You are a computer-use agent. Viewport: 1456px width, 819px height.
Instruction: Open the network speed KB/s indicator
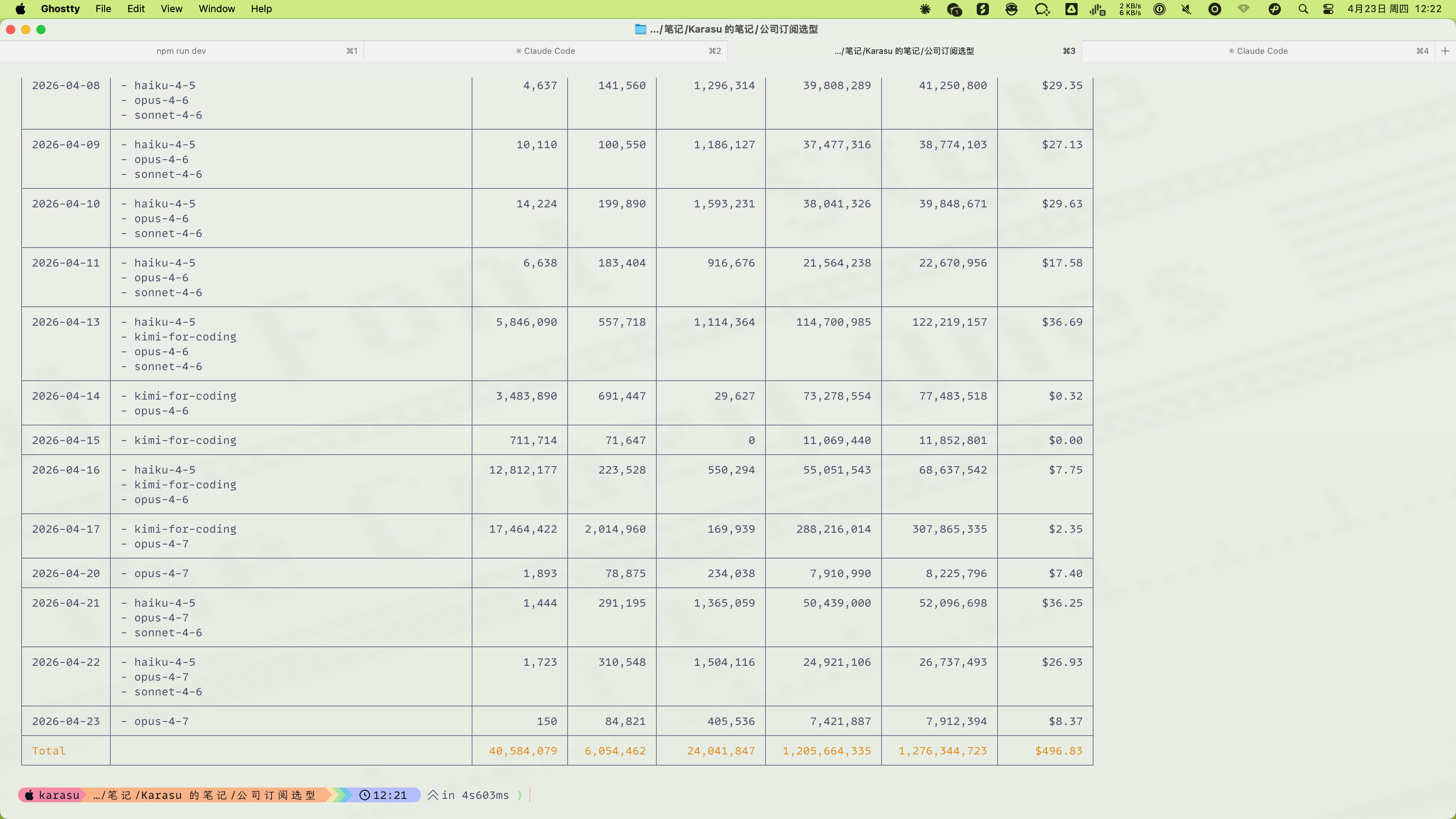[1130, 9]
